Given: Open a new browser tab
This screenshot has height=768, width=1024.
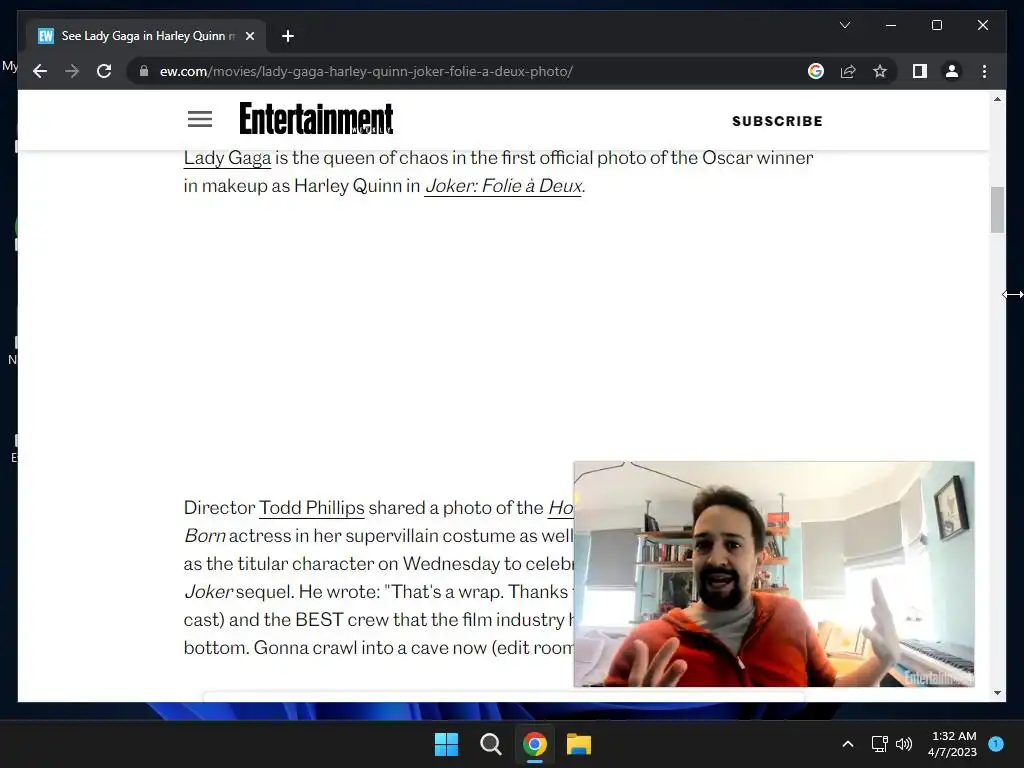Looking at the screenshot, I should coord(288,36).
